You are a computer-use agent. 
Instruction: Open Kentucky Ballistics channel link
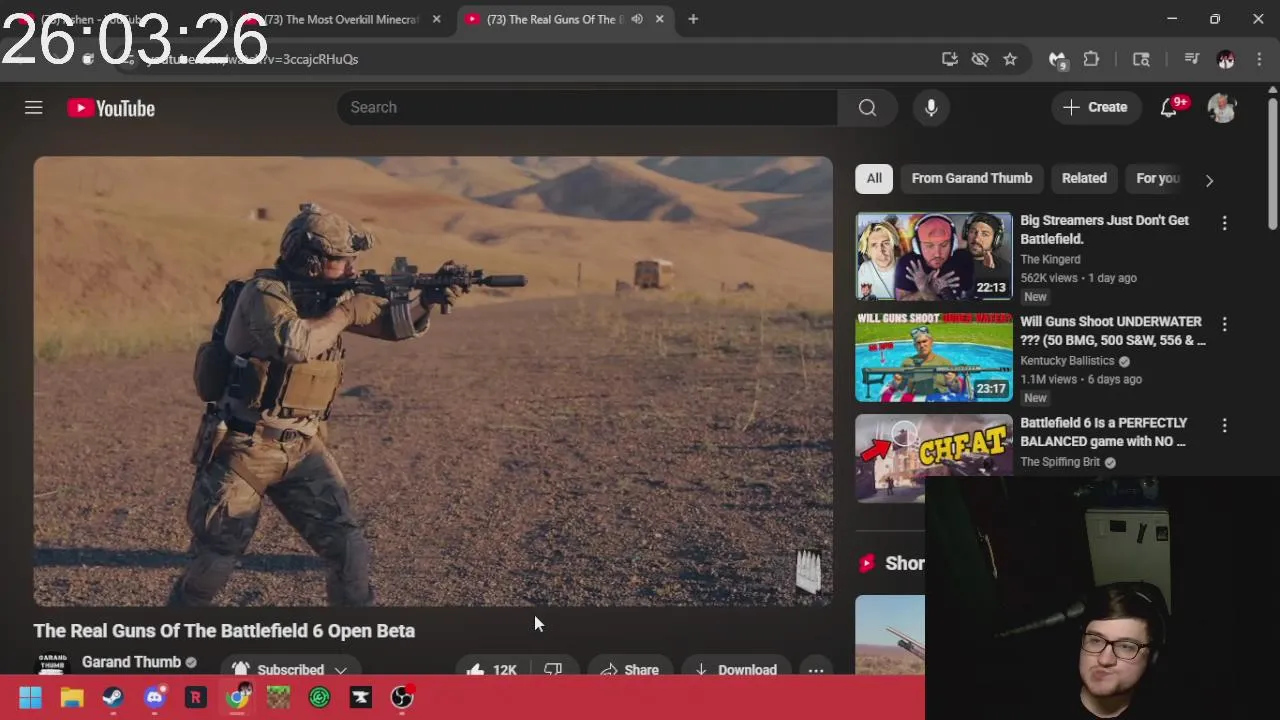point(1067,360)
